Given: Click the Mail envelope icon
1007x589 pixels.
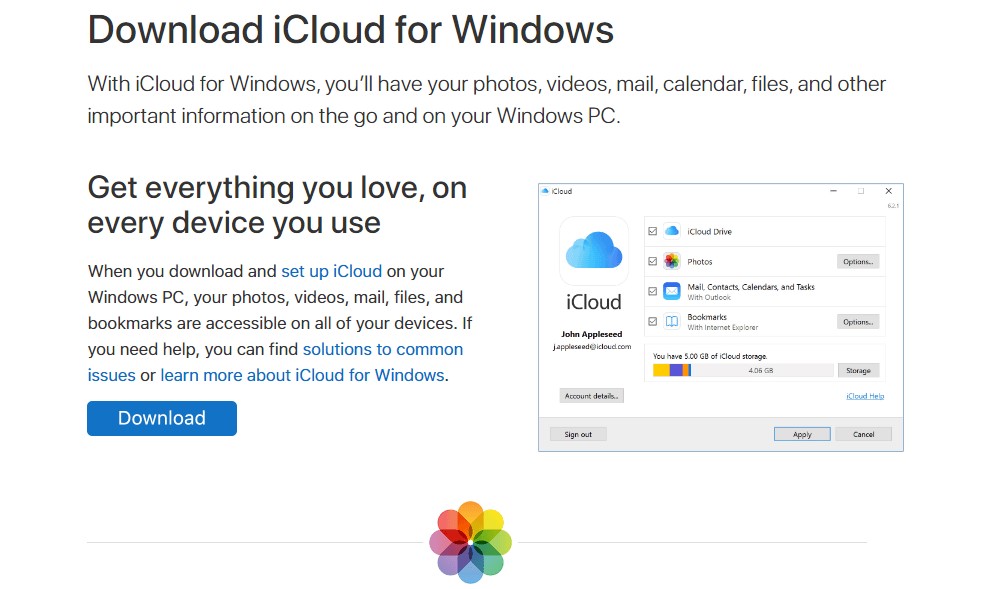Looking at the screenshot, I should 672,291.
